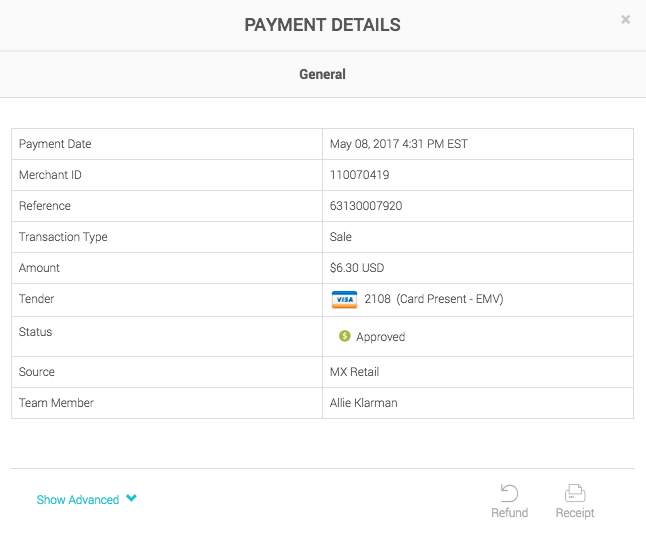Select the payment date May 08, 2017 value
Image resolution: width=646 pixels, height=546 pixels.
(x=398, y=144)
